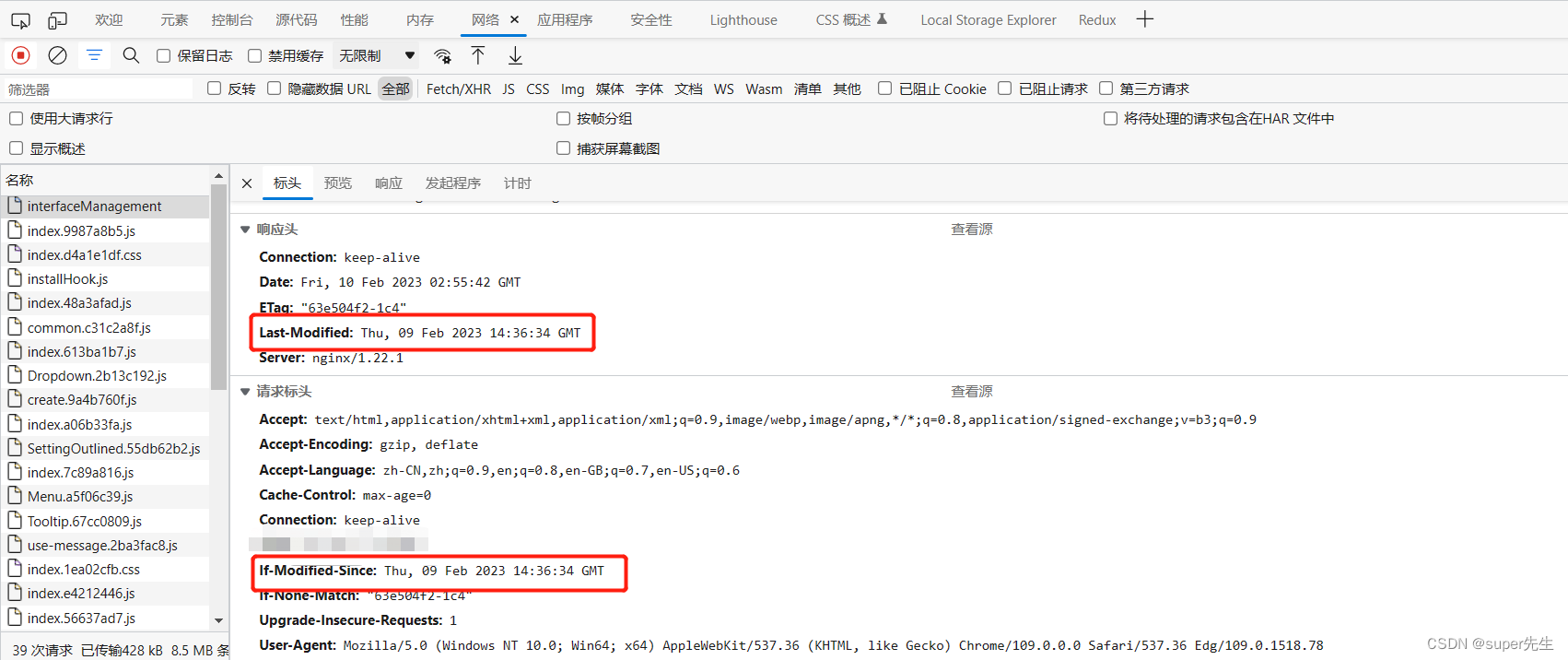
Task: Switch to the 元素 tab
Action: [x=174, y=19]
